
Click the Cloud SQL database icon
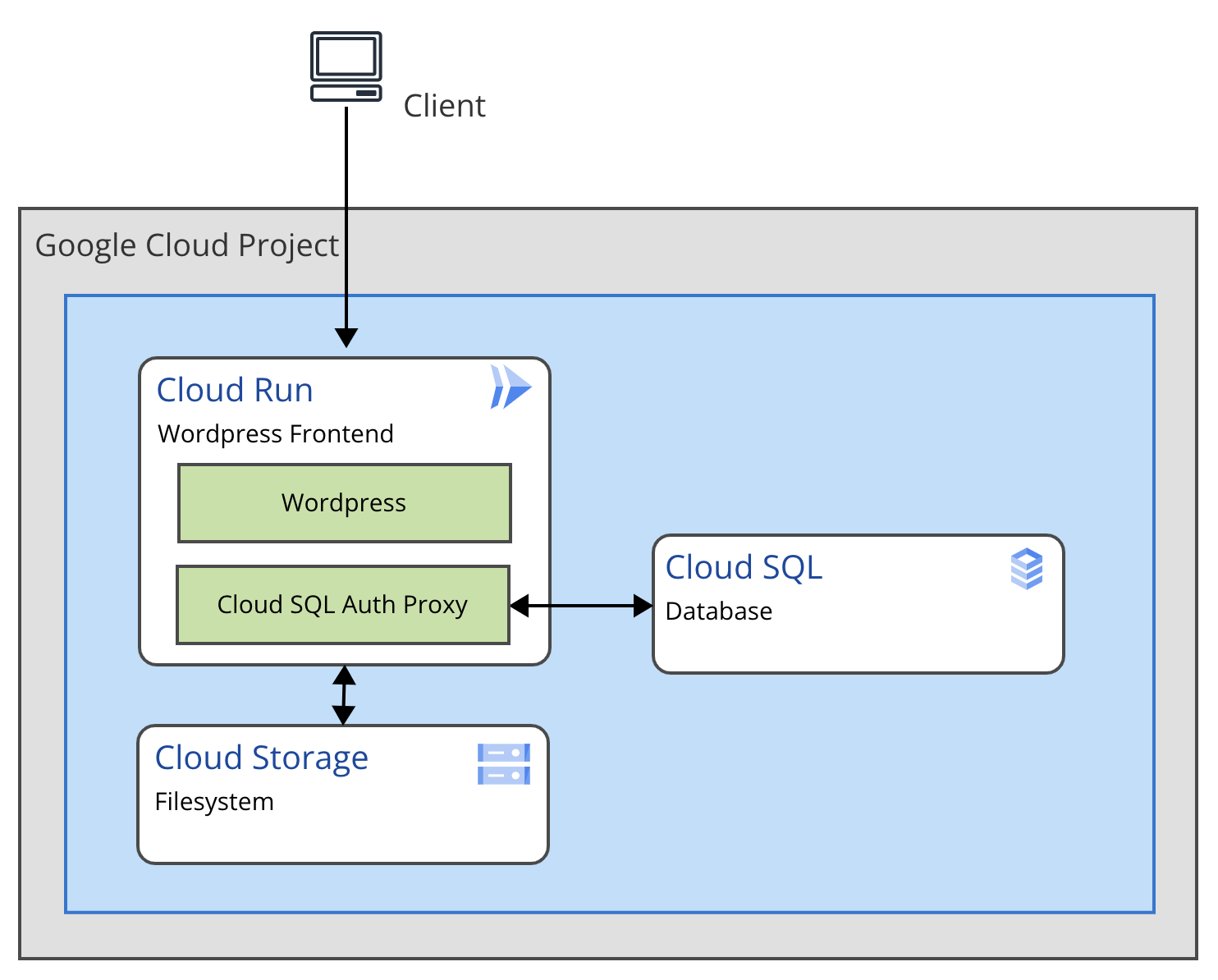1026,569
